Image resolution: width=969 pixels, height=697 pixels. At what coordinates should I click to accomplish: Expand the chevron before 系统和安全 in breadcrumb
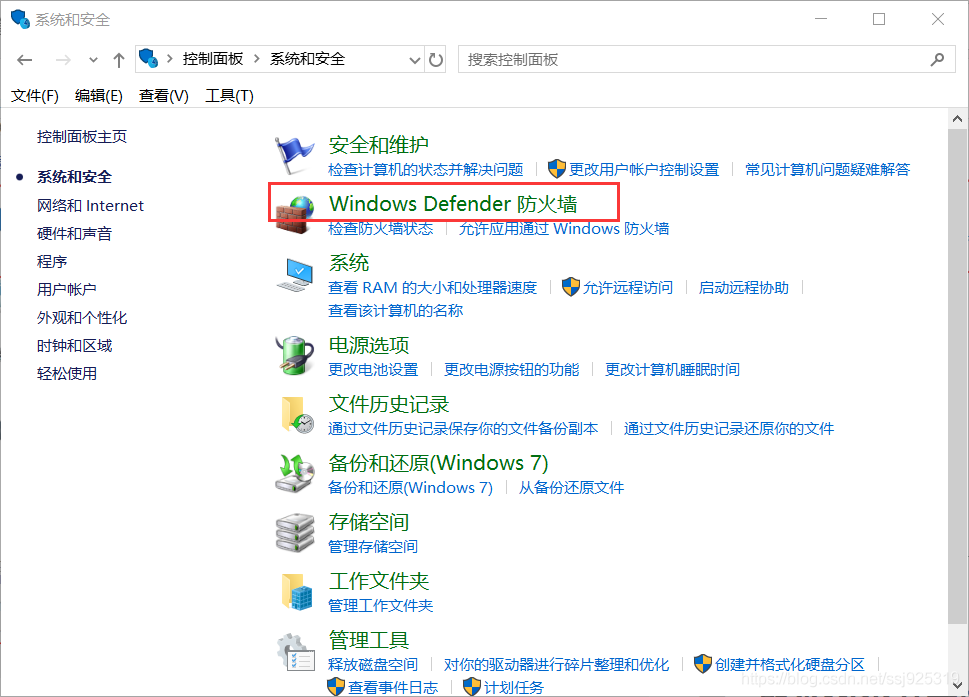pyautogui.click(x=256, y=59)
